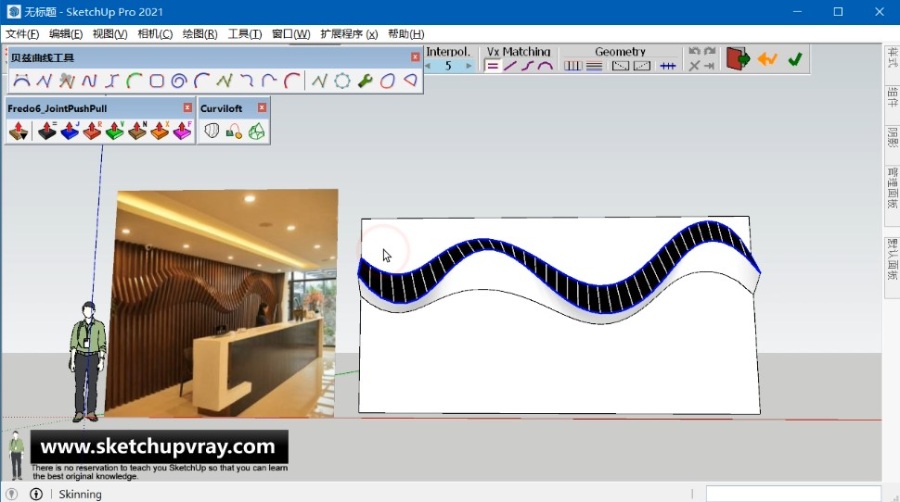Screen dimensions: 900x502
Task: Toggle horizontal lines geometry option
Action: 594,66
